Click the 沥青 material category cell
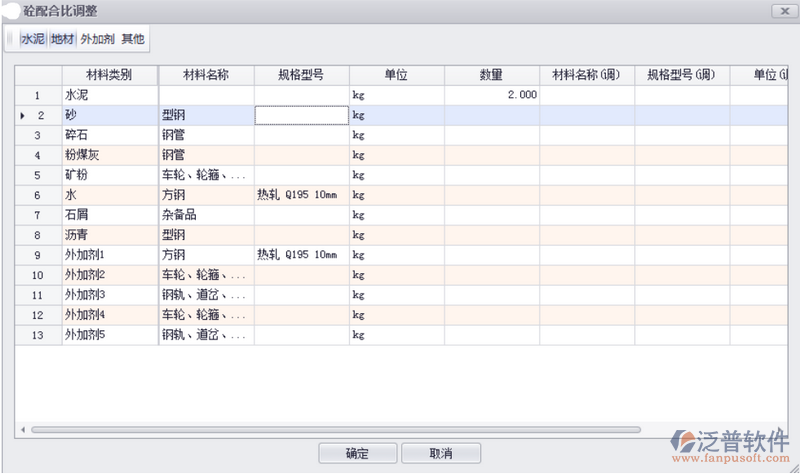 (109, 235)
